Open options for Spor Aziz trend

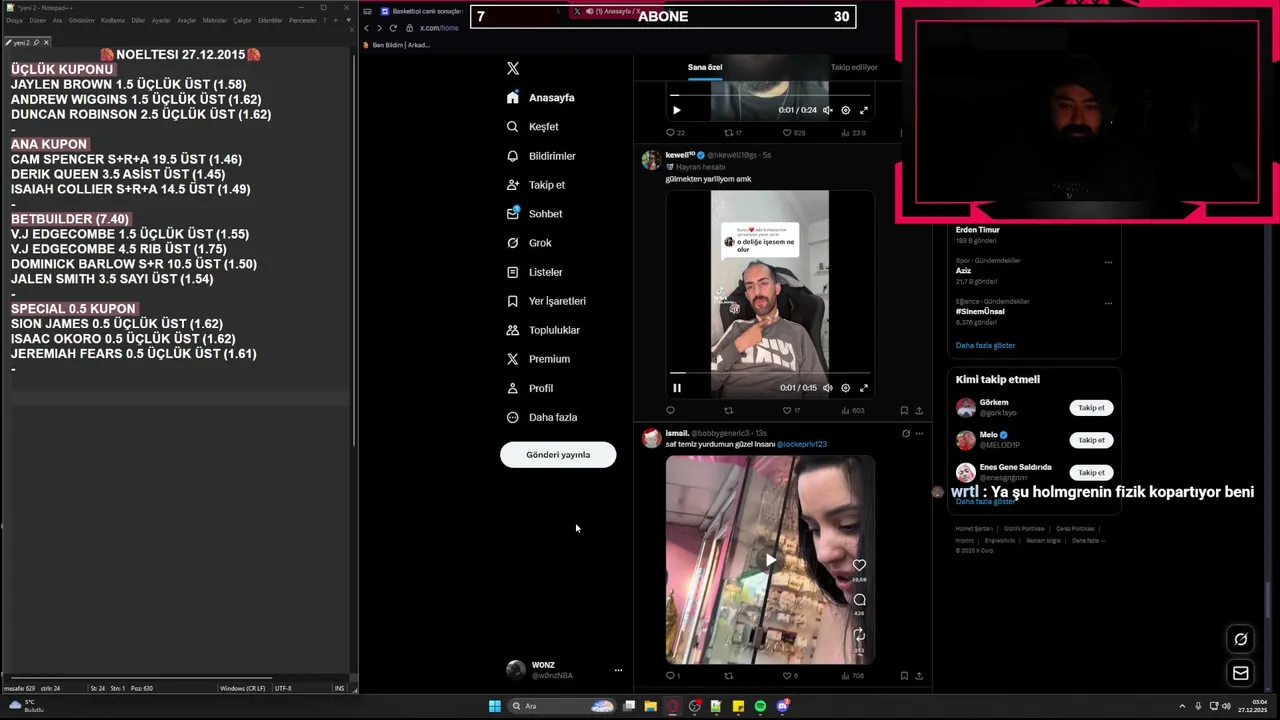pos(1108,262)
